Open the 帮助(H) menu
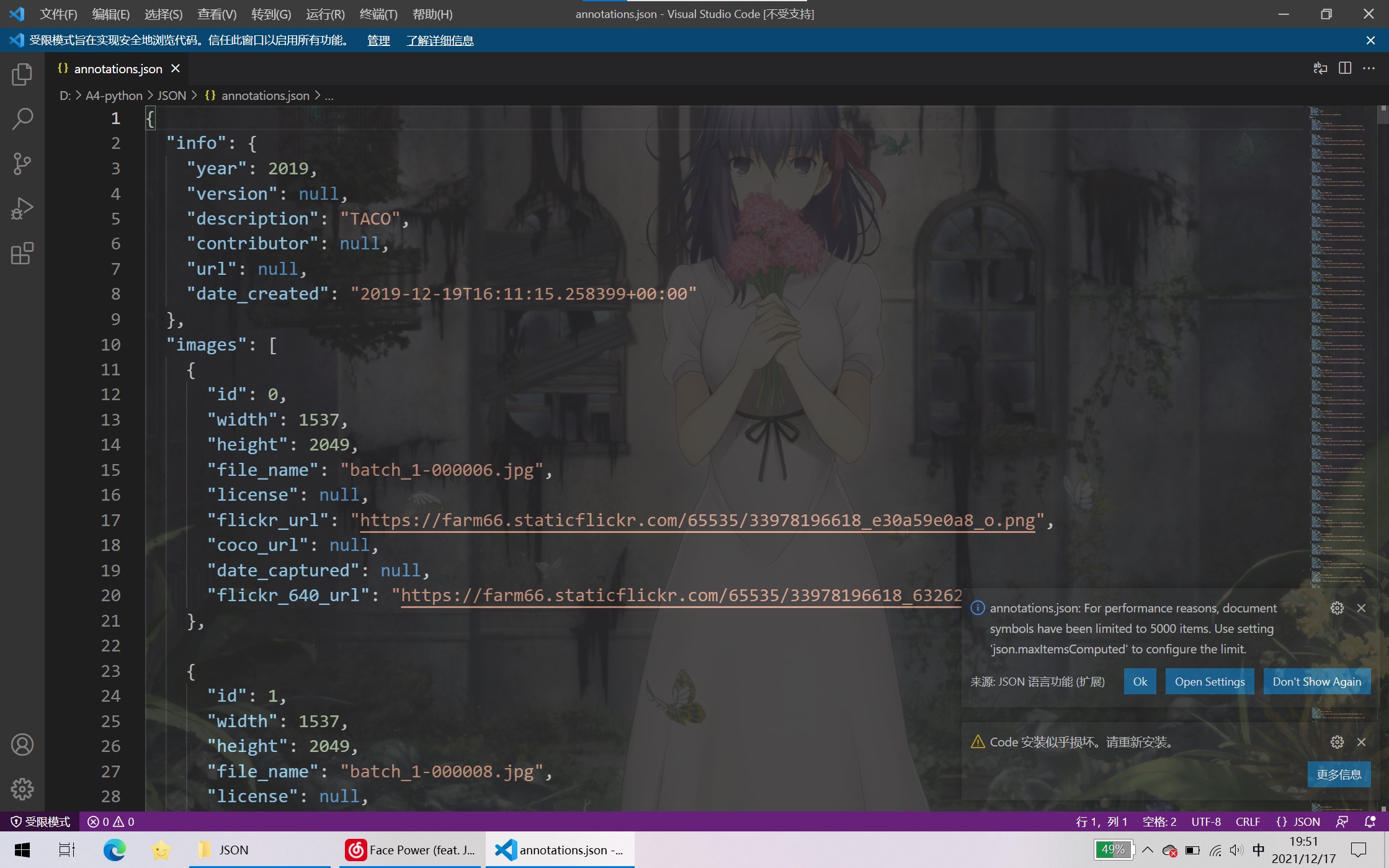Screen dimensions: 1389x868 (432, 14)
